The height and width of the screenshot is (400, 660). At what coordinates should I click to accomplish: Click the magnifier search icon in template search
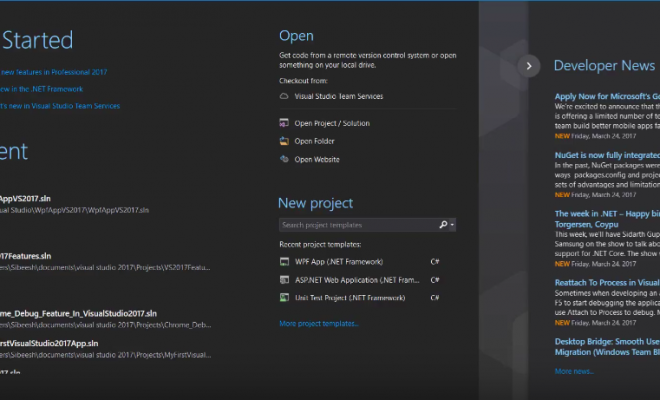click(x=443, y=225)
